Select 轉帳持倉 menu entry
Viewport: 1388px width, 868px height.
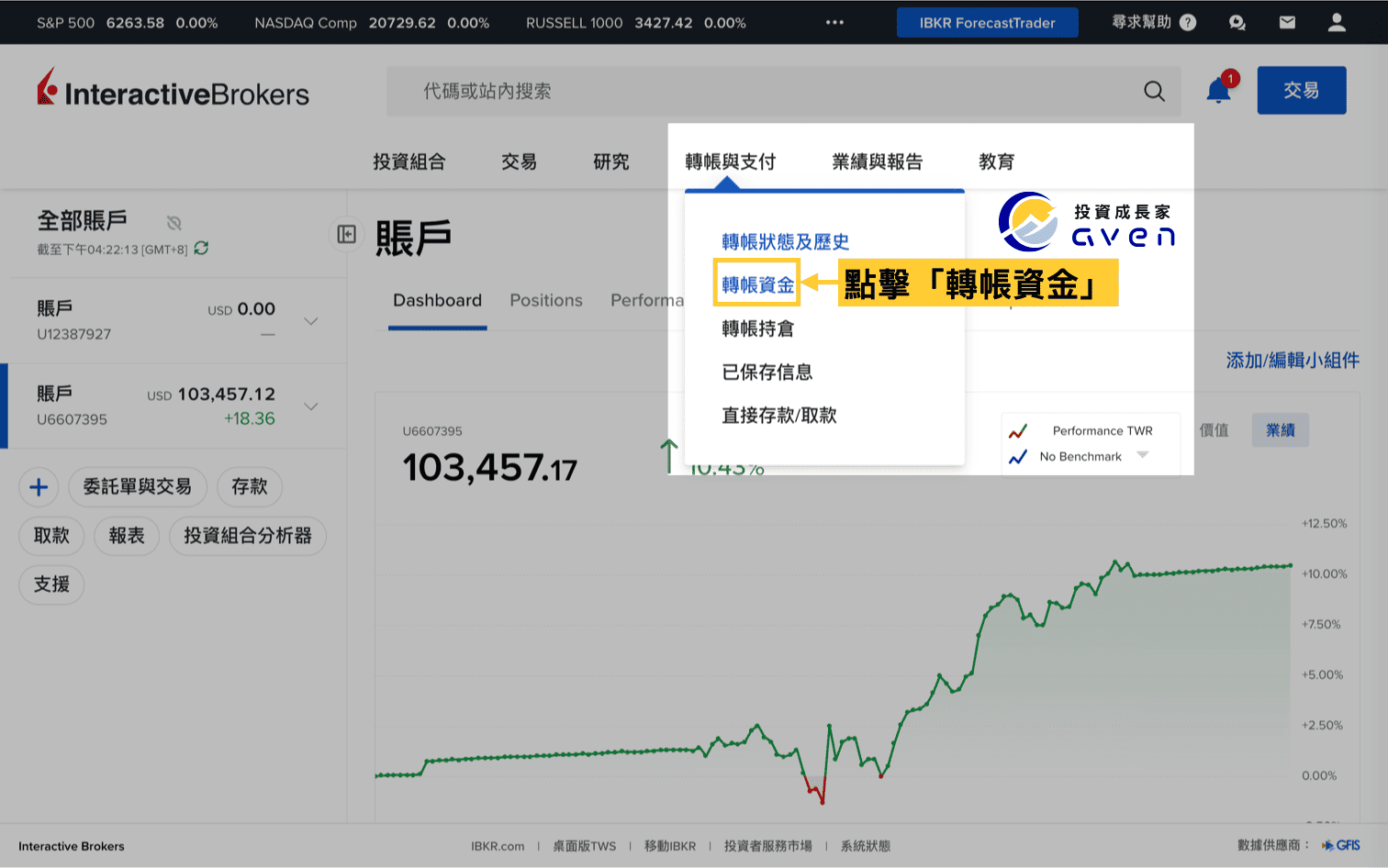click(758, 328)
